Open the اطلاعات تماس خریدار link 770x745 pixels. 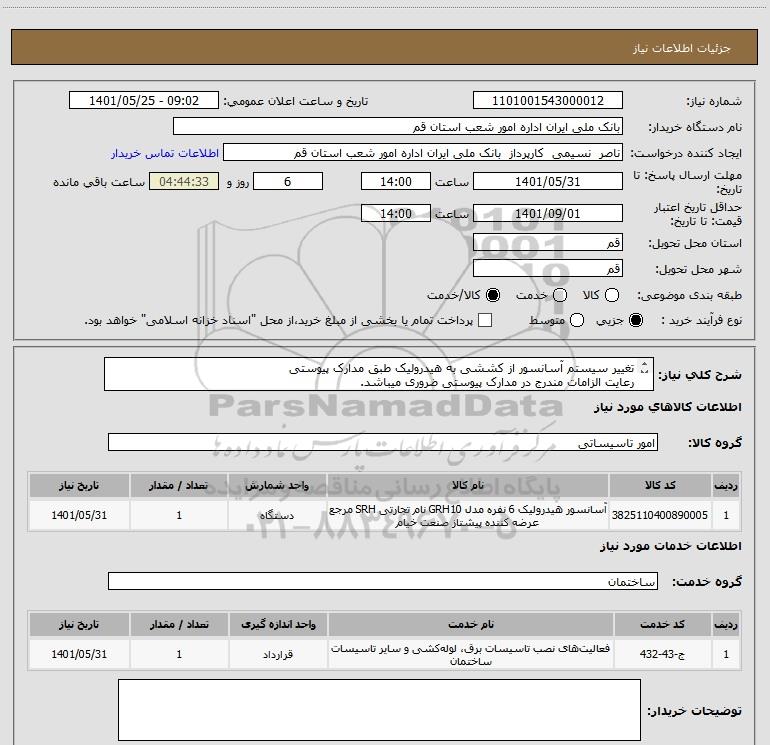(165, 153)
